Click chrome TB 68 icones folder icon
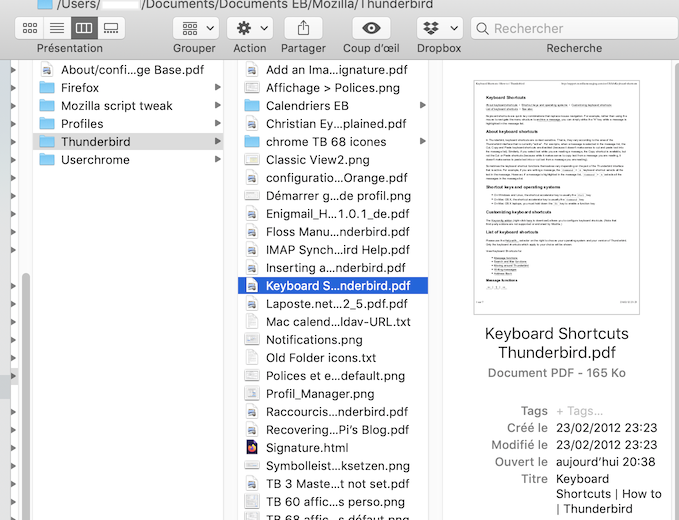 252,142
